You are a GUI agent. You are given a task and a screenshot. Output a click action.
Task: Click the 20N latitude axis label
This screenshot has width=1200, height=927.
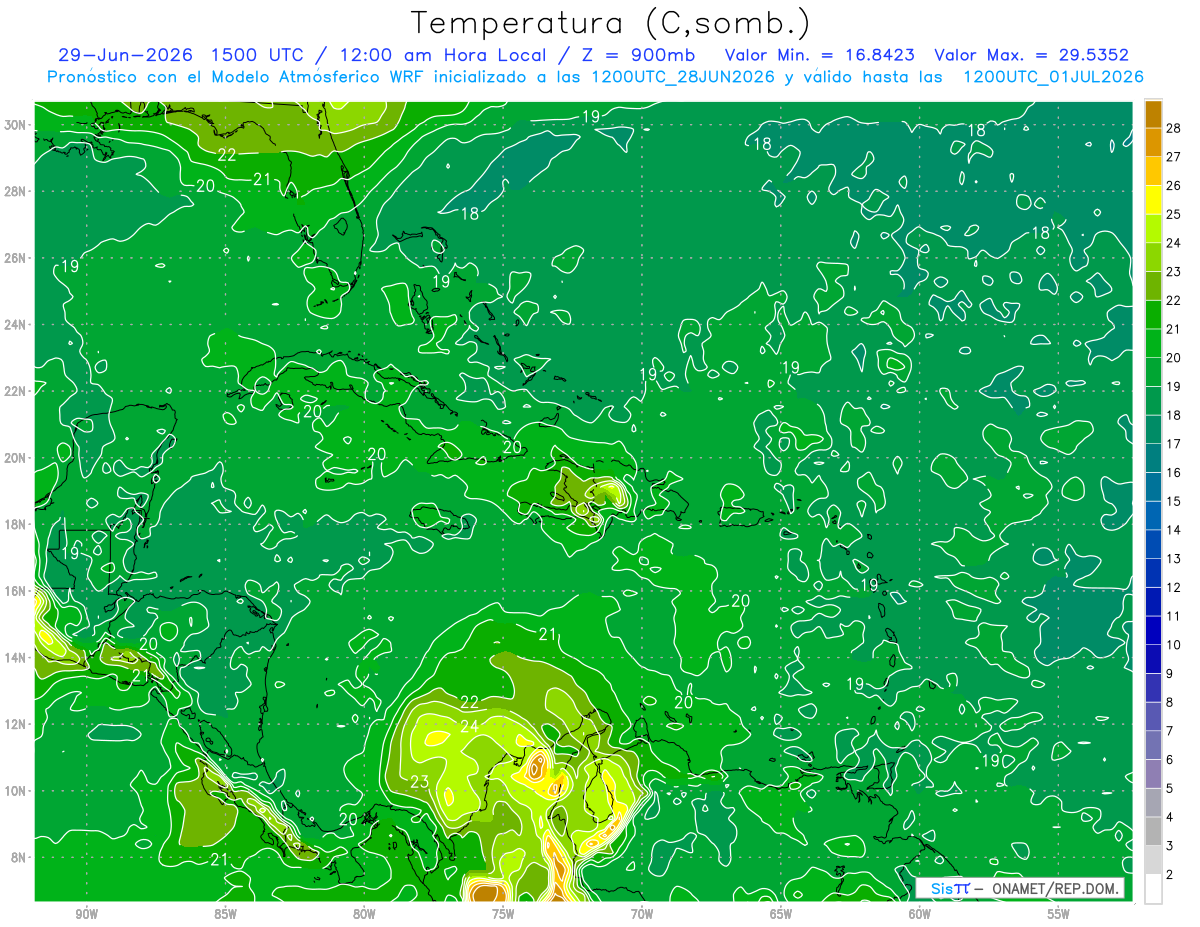click(x=17, y=458)
